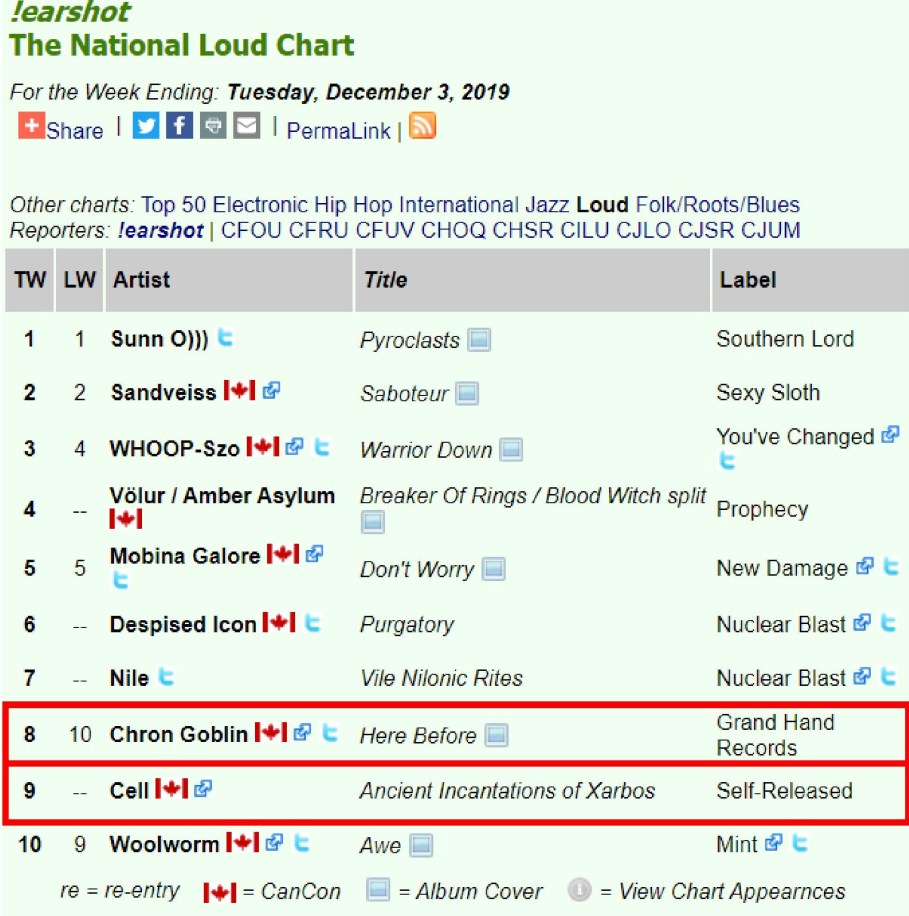The height and width of the screenshot is (916, 909).
Task: Click the View Chart Appearances info icon
Action: pos(578,889)
